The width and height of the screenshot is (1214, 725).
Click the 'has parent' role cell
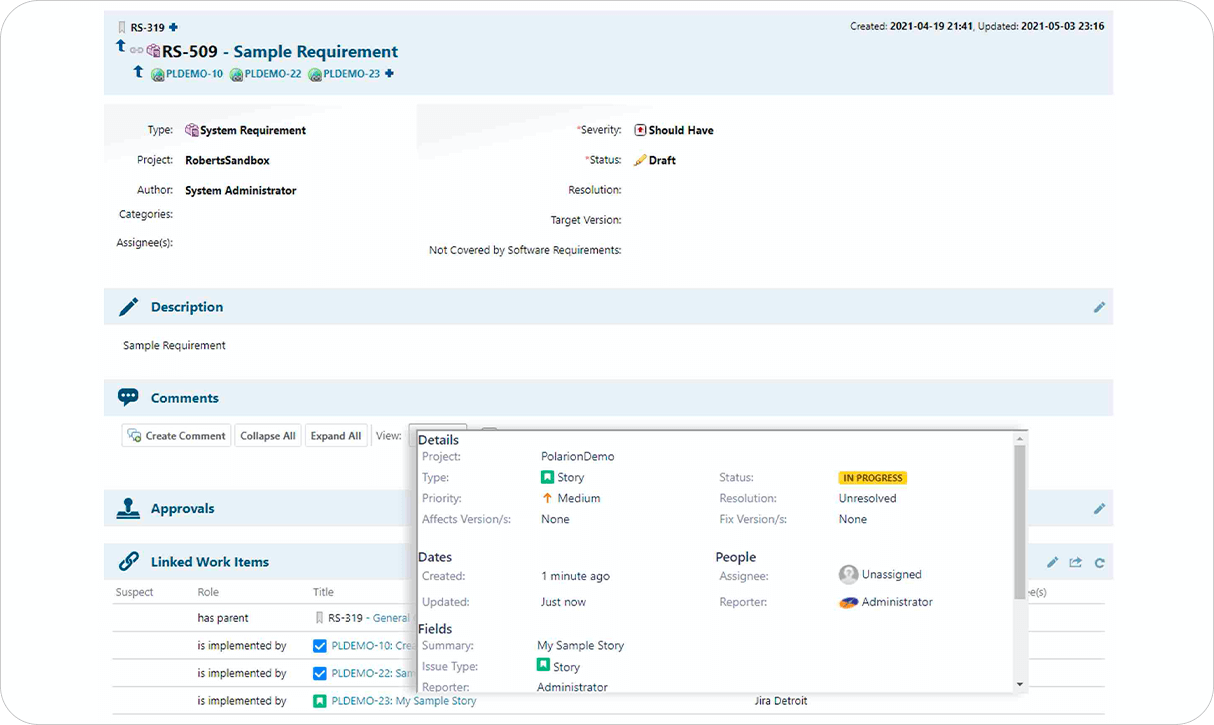click(x=223, y=618)
